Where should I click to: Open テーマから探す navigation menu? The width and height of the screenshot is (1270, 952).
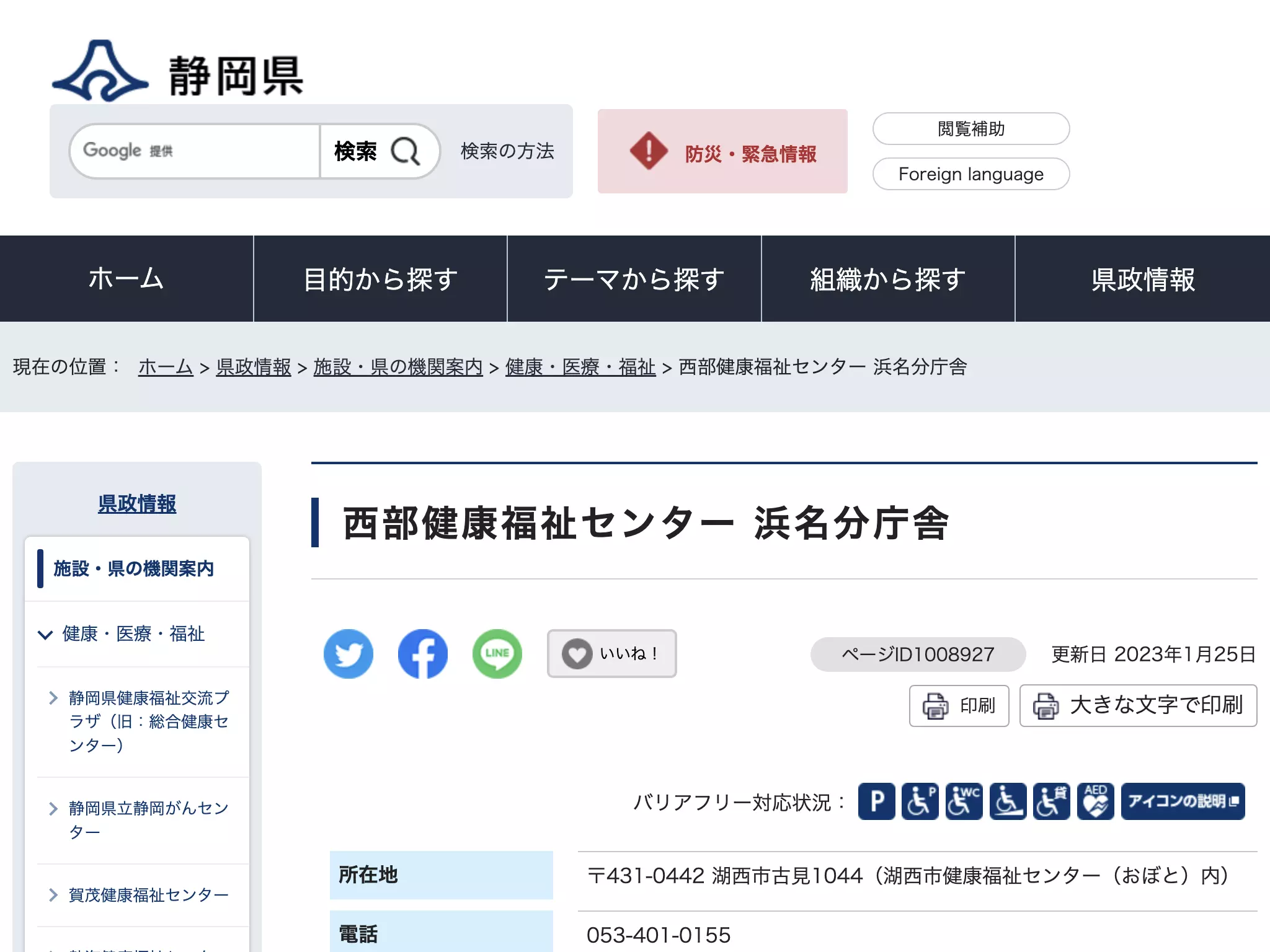[x=634, y=279]
